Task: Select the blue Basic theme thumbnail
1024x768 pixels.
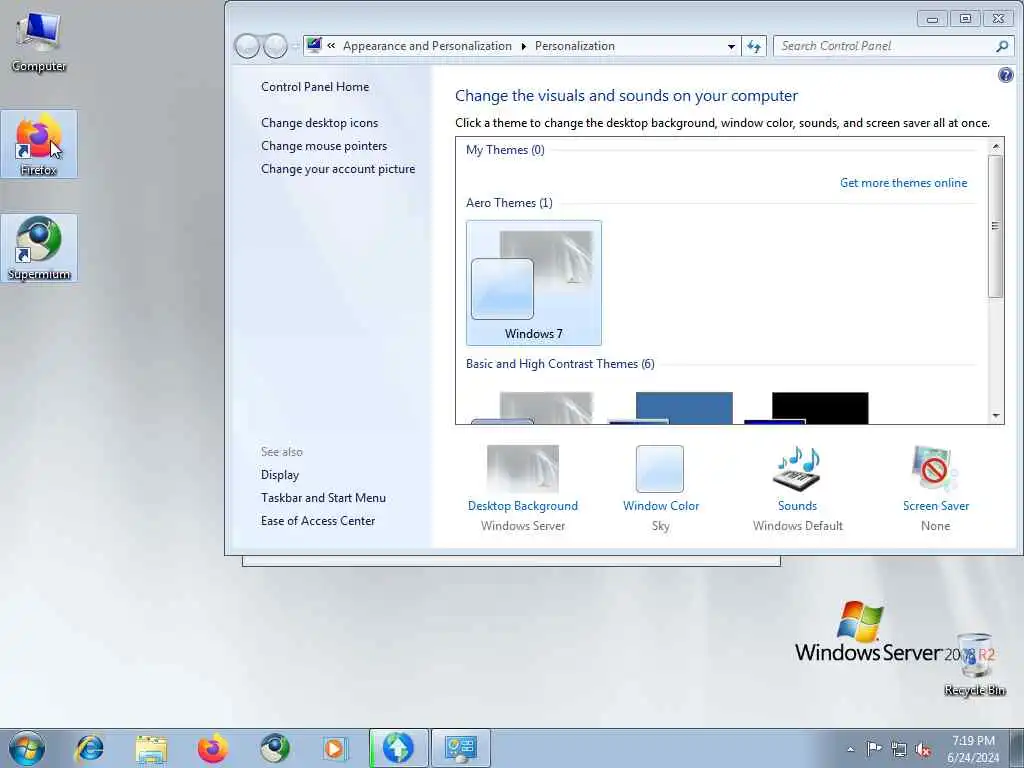Action: coord(670,408)
